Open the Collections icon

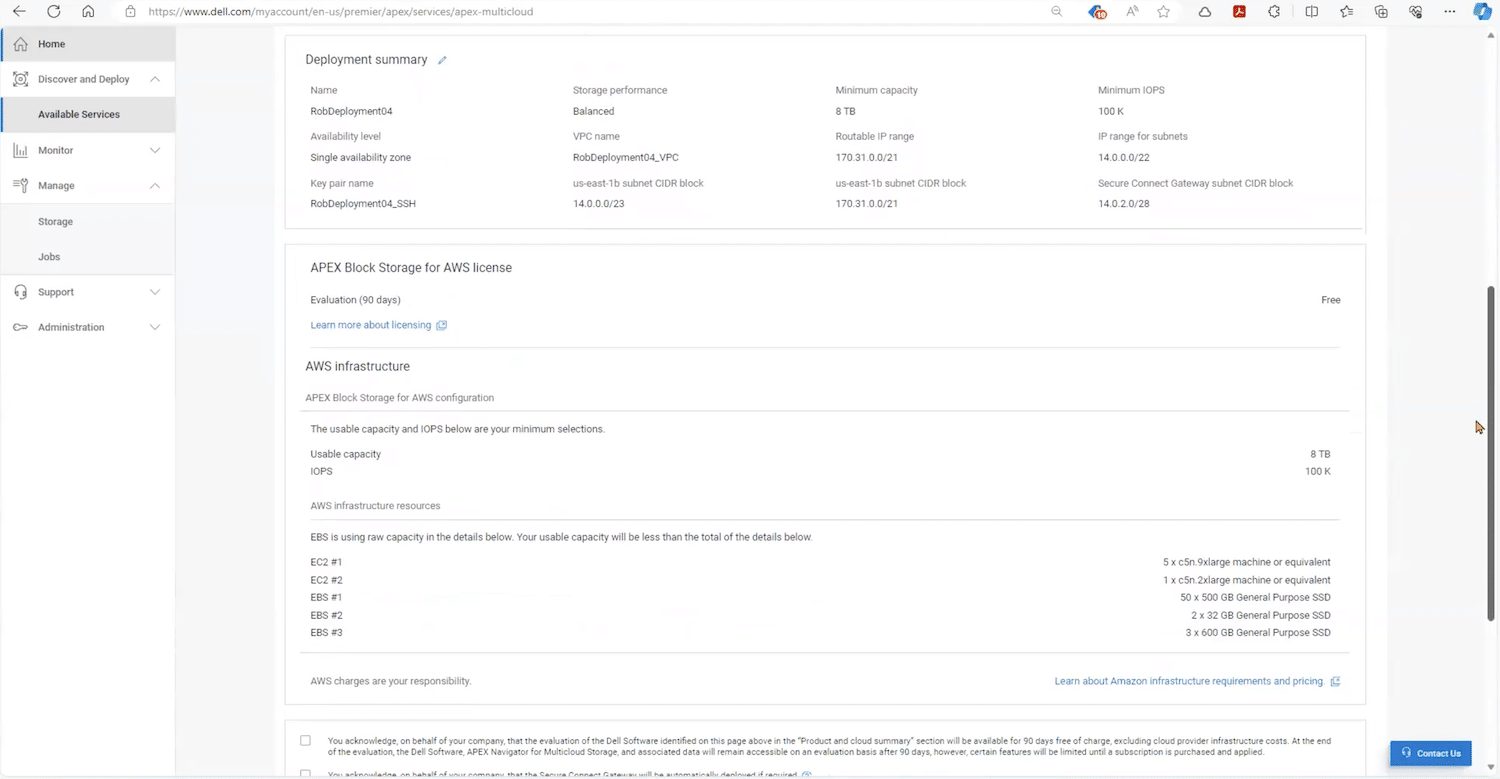pyautogui.click(x=1381, y=12)
